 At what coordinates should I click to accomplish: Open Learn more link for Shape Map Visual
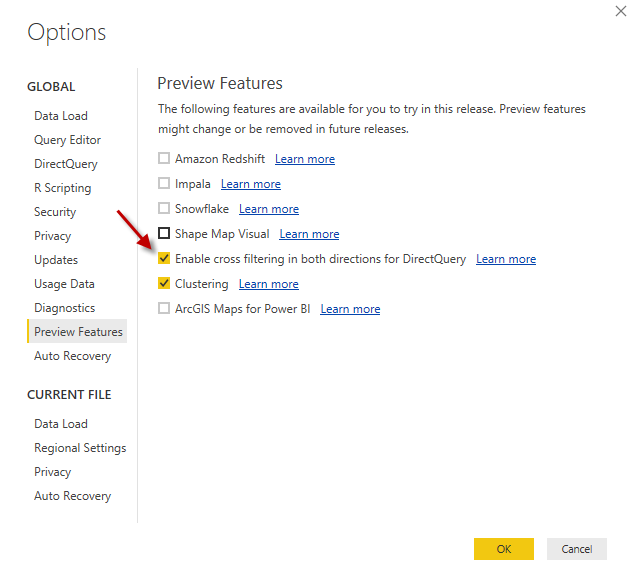(x=309, y=234)
